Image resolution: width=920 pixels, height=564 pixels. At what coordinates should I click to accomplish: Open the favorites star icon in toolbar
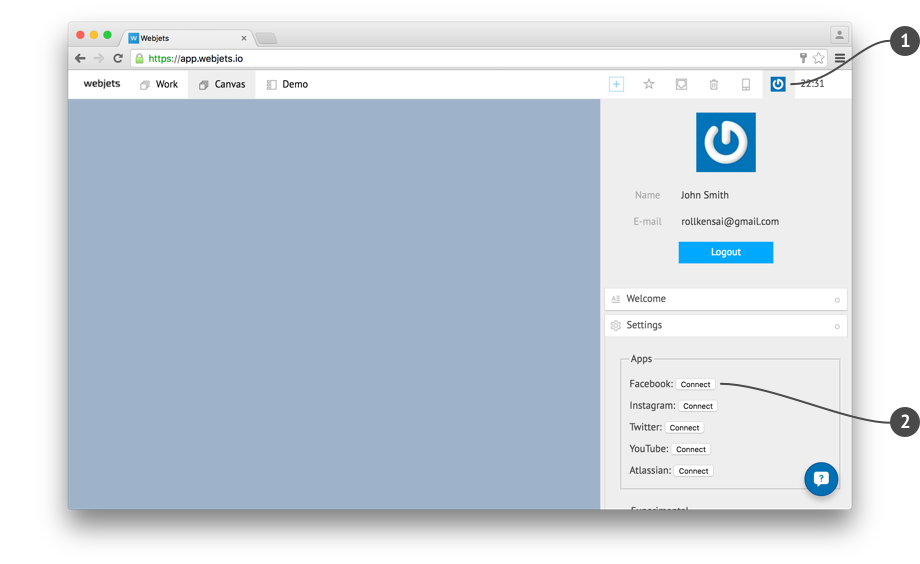pos(648,84)
